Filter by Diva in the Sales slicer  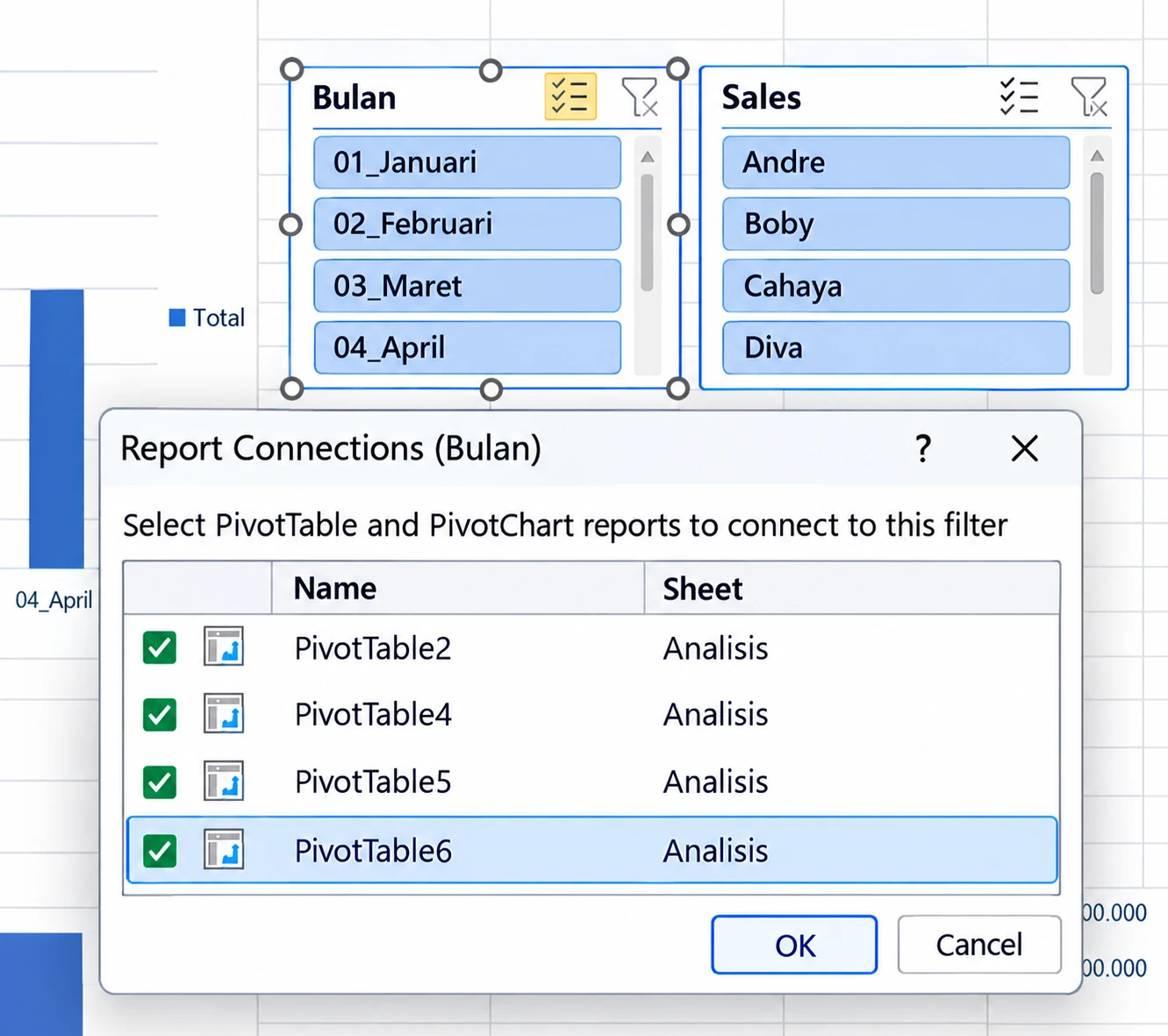click(896, 347)
